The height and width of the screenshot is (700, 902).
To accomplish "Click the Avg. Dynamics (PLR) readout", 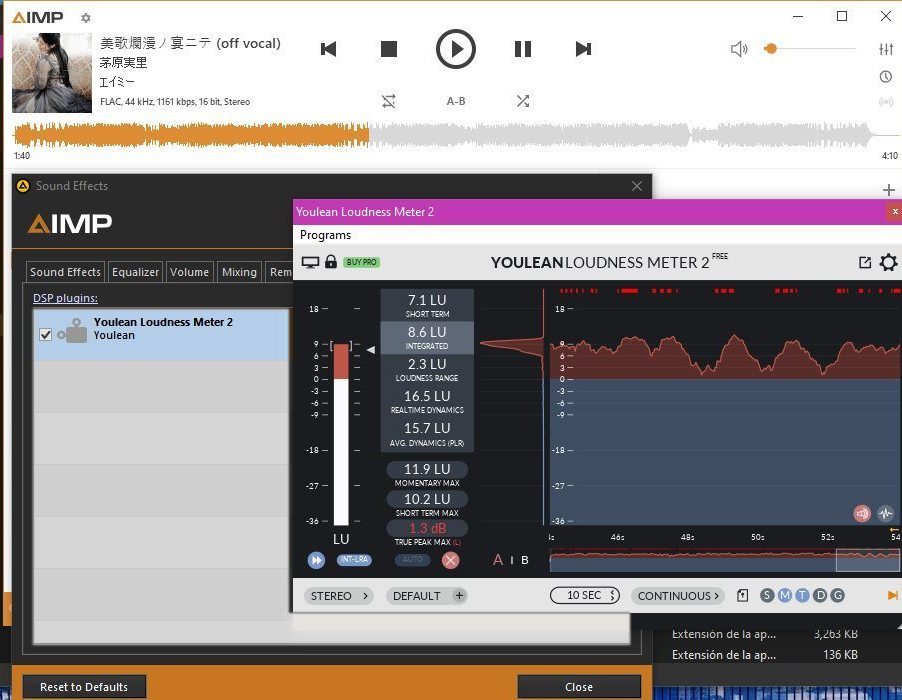I will point(427,434).
